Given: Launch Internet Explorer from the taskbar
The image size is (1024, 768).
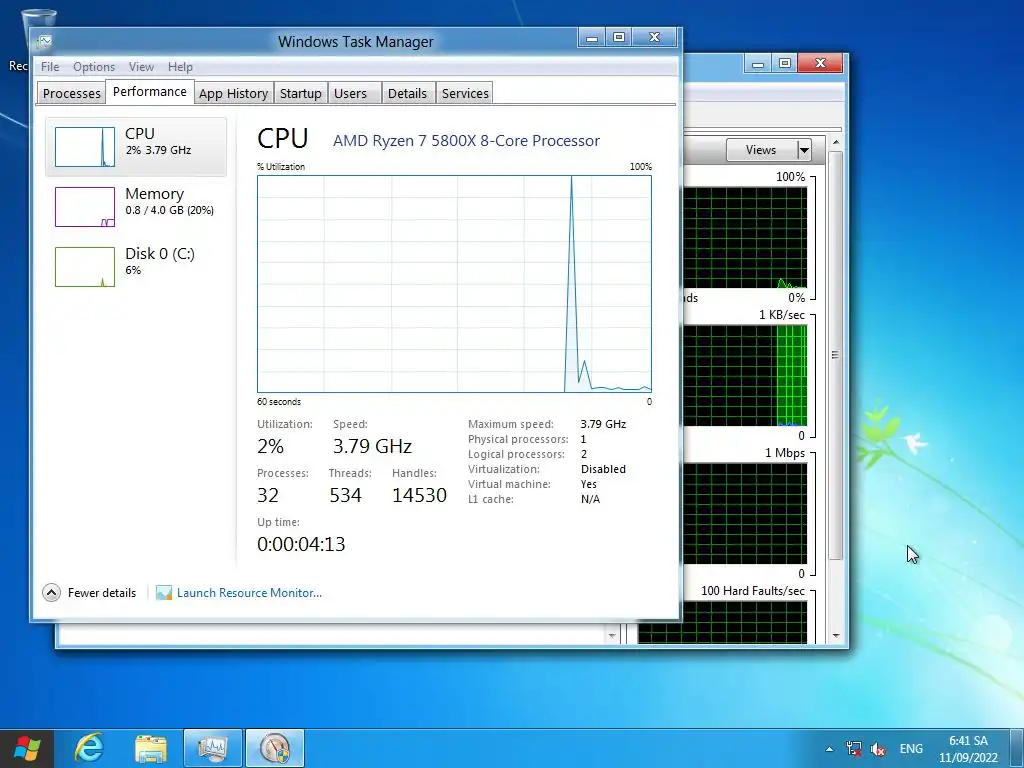Looking at the screenshot, I should pos(89,748).
